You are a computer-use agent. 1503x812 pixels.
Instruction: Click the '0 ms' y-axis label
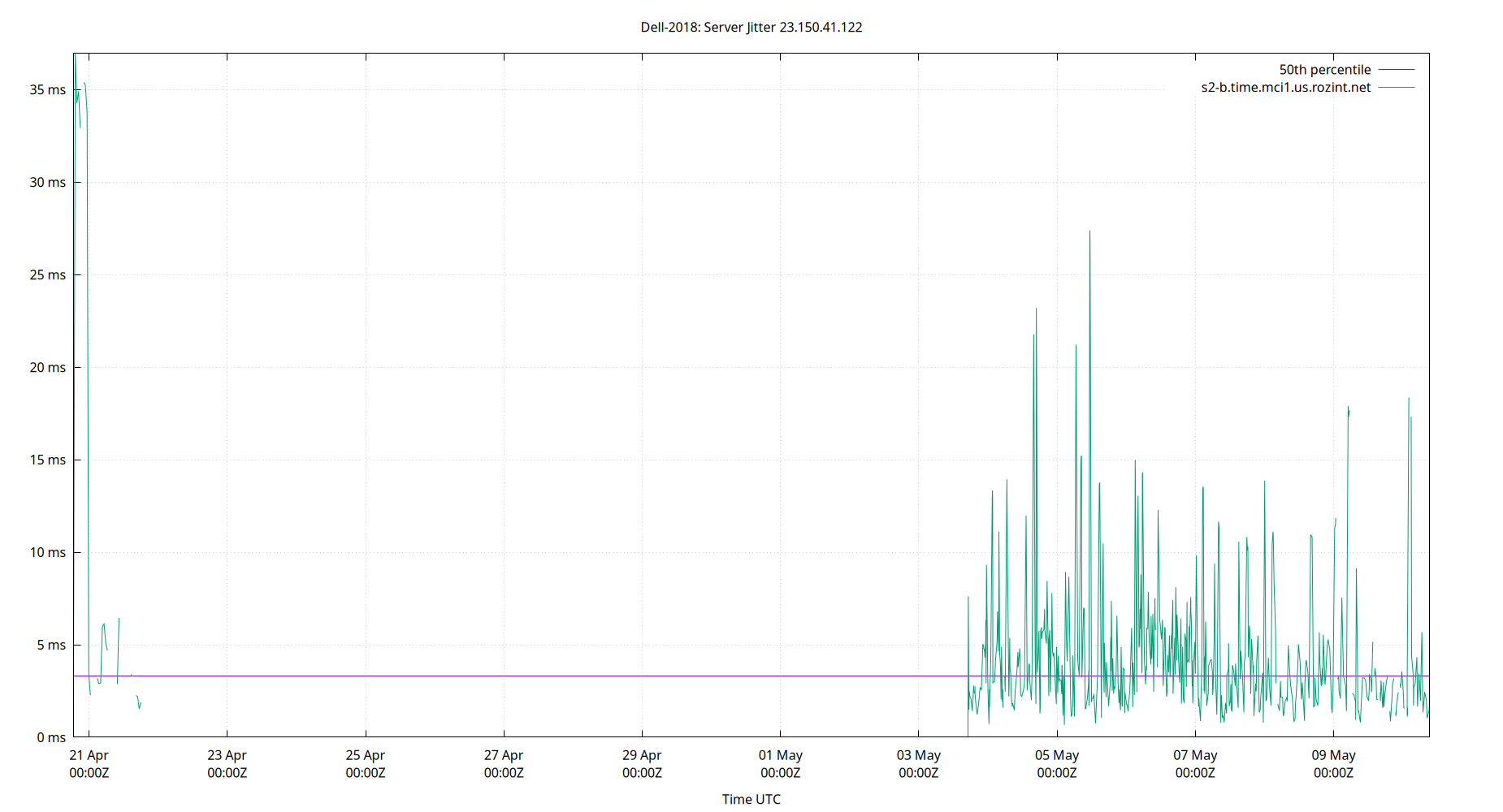pyautogui.click(x=51, y=737)
